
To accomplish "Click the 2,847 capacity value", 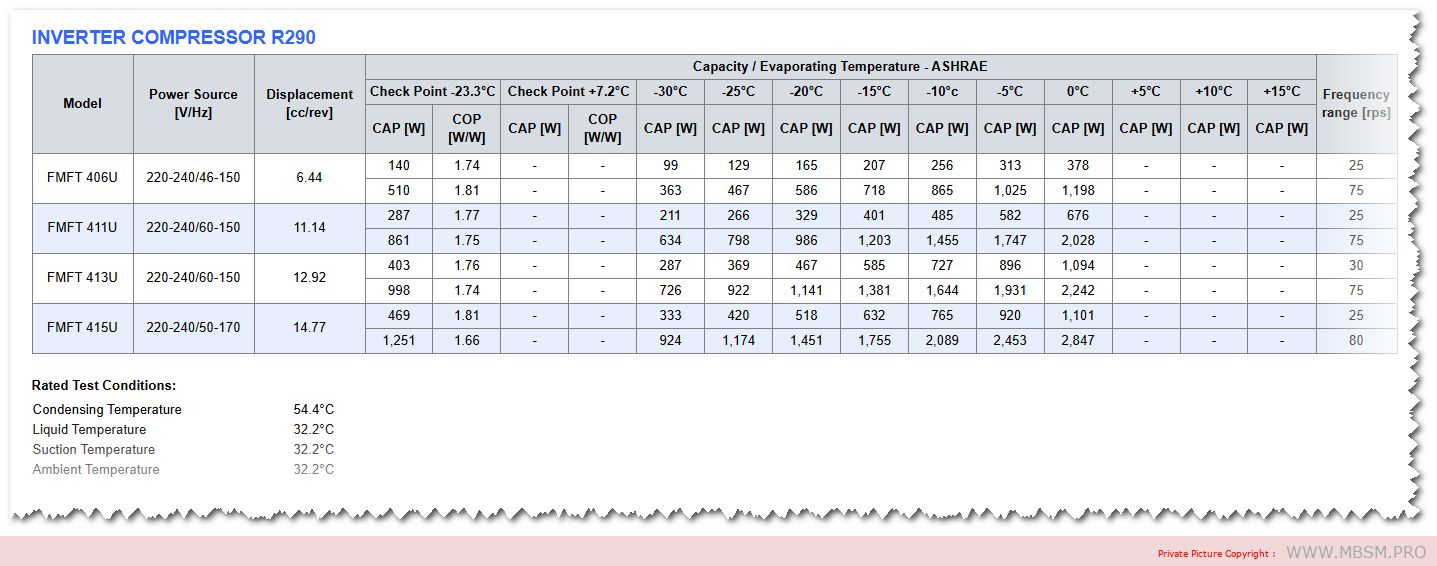I will (x=1077, y=341).
